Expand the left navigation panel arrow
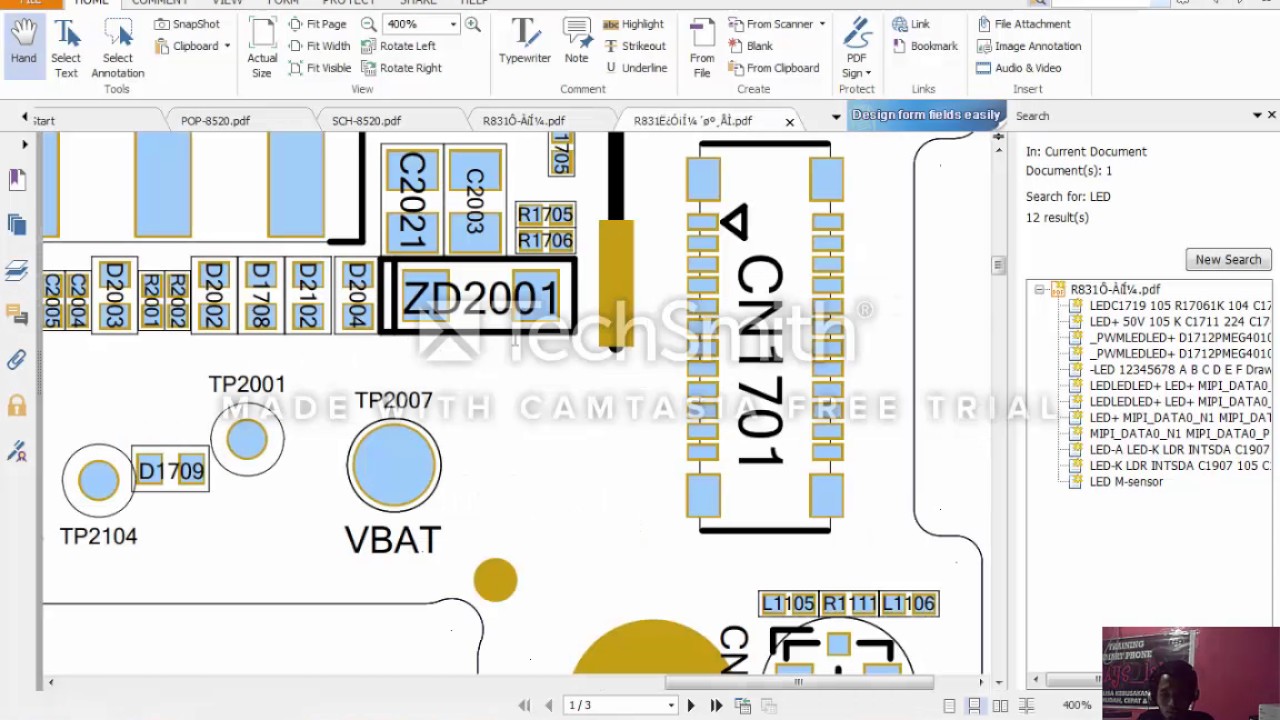The image size is (1280, 720). [25, 145]
